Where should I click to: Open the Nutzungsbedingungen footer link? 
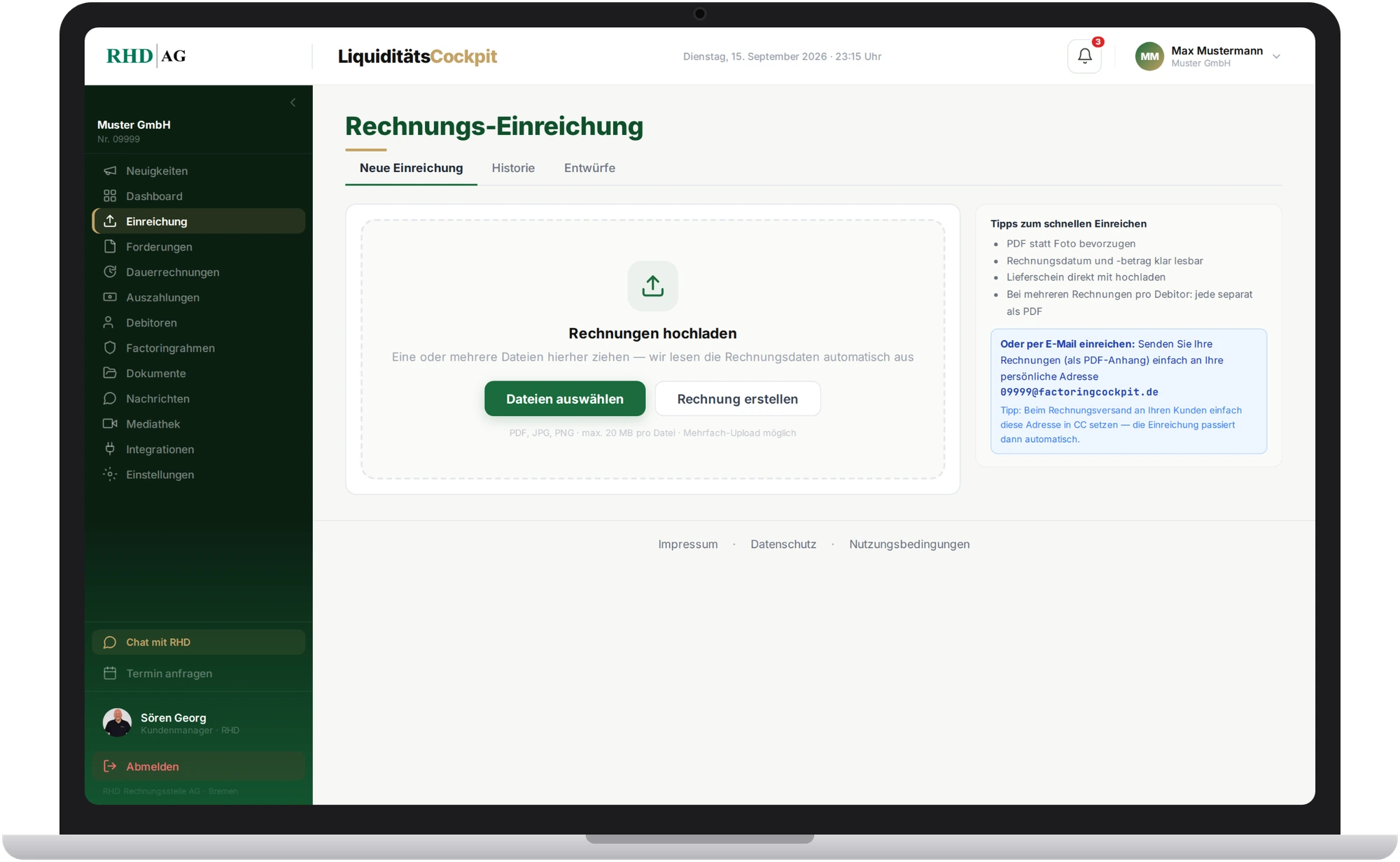pyautogui.click(x=909, y=544)
